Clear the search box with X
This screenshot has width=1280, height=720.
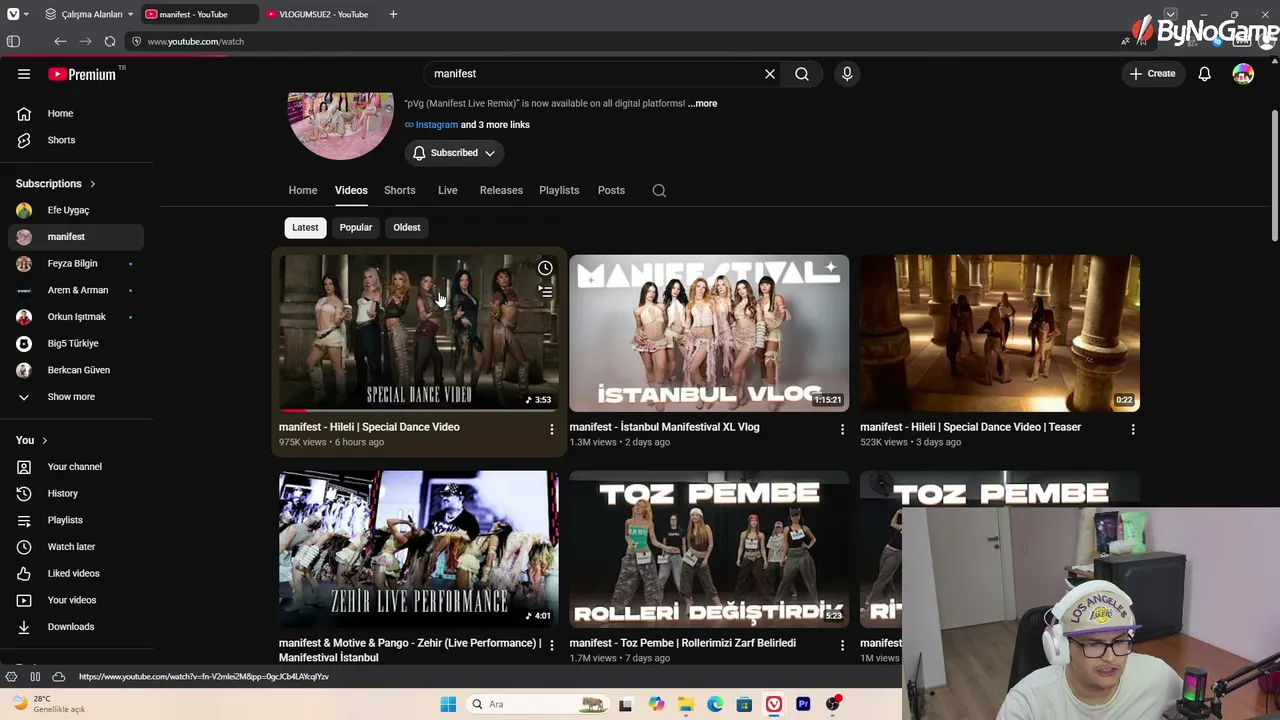[770, 74]
